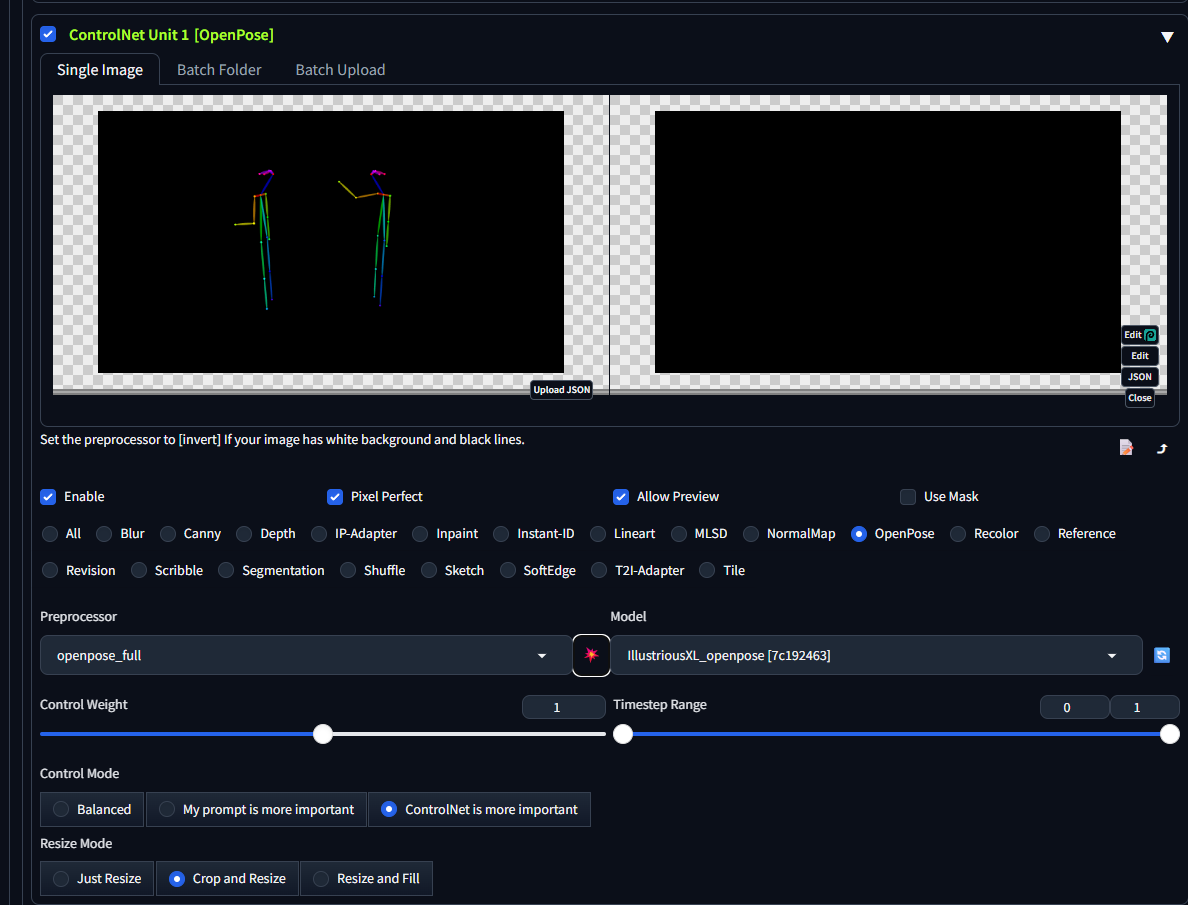Choose the Depth control type
This screenshot has width=1188, height=905.
point(266,534)
